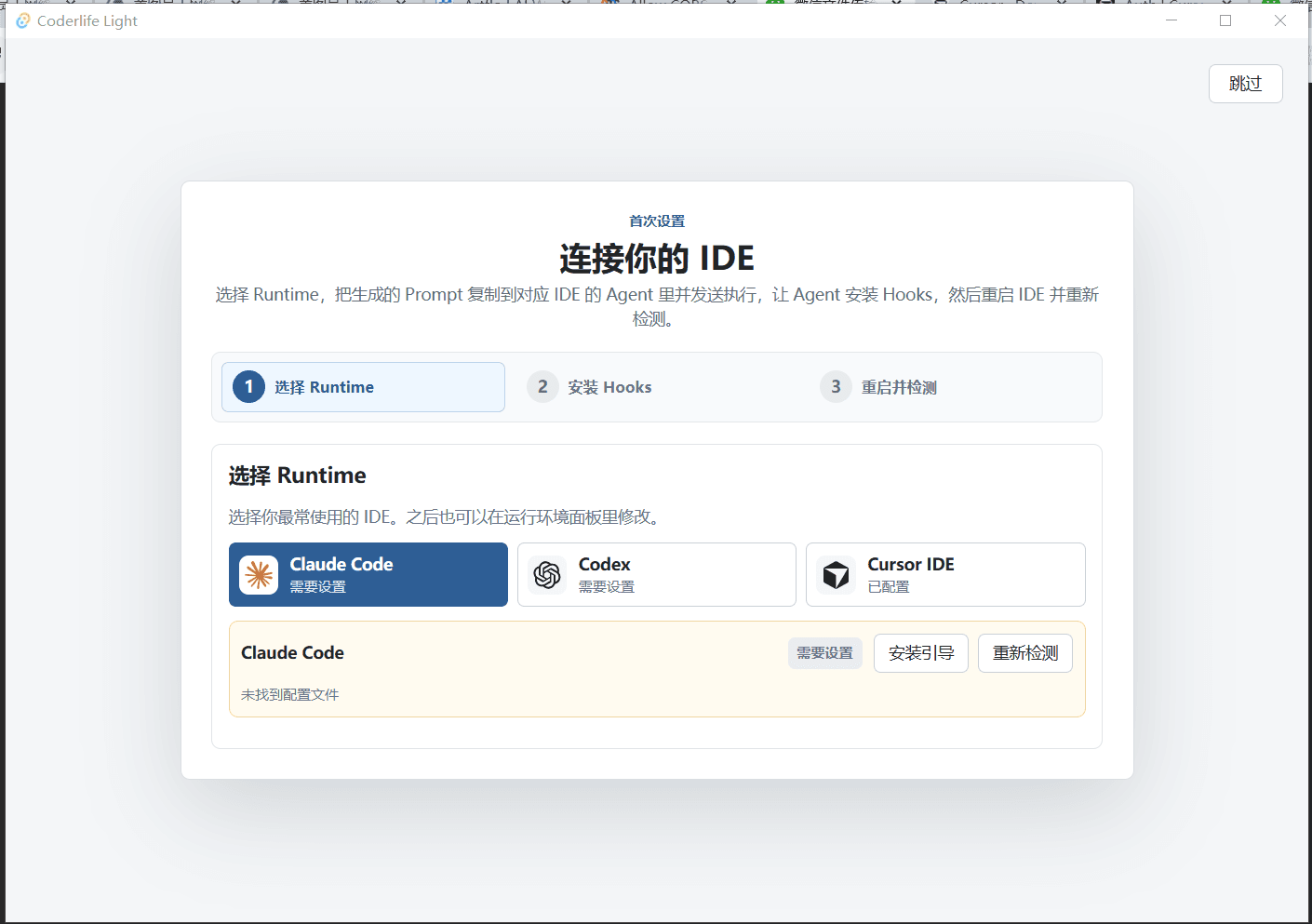Click the 连接你的 IDE heading
The image size is (1312, 924).
coord(657,259)
